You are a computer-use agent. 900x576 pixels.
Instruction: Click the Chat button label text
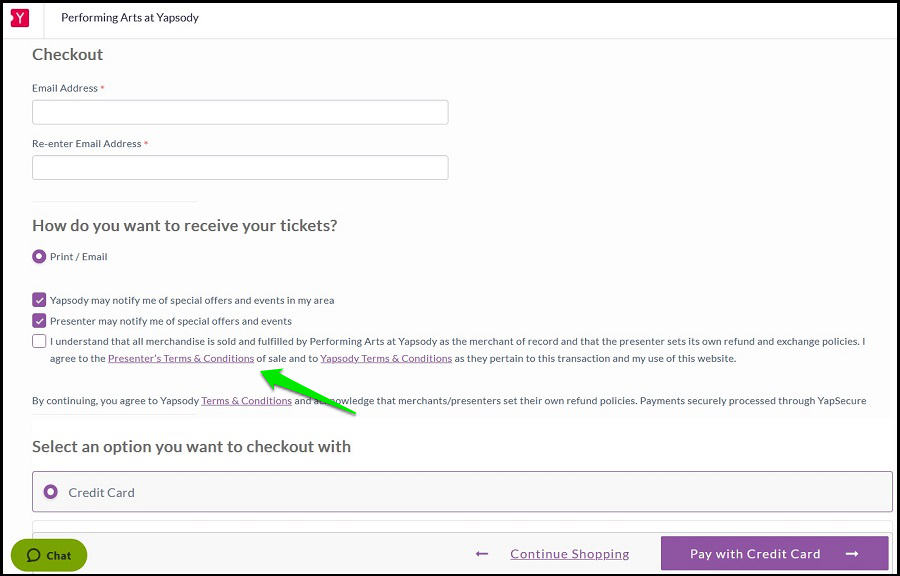click(x=59, y=555)
